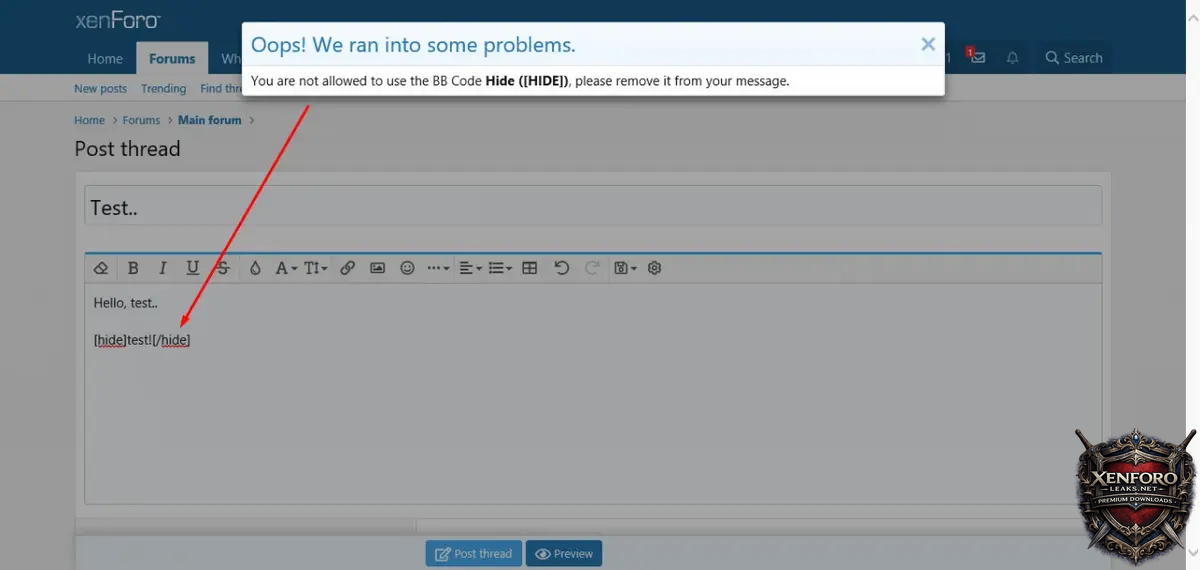Viewport: 1200px width, 570px height.
Task: Toggle underline text formatting
Action: click(192, 268)
